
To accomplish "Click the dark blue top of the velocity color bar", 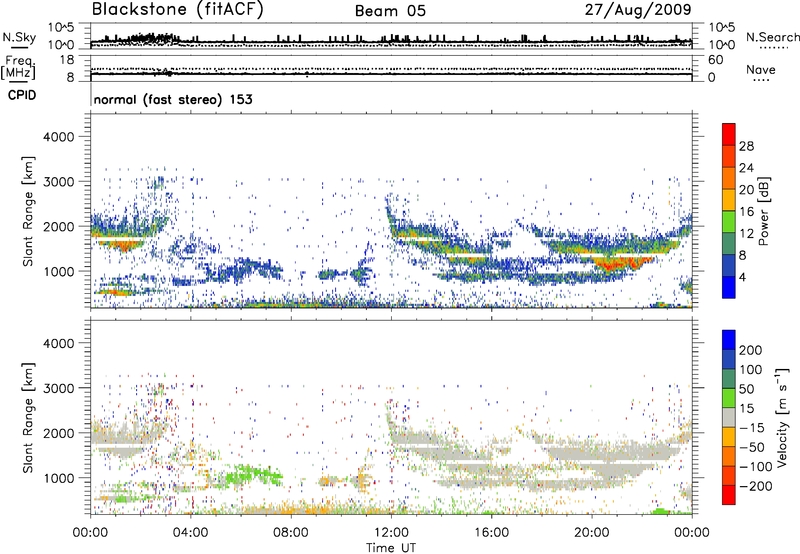I will point(729,340).
